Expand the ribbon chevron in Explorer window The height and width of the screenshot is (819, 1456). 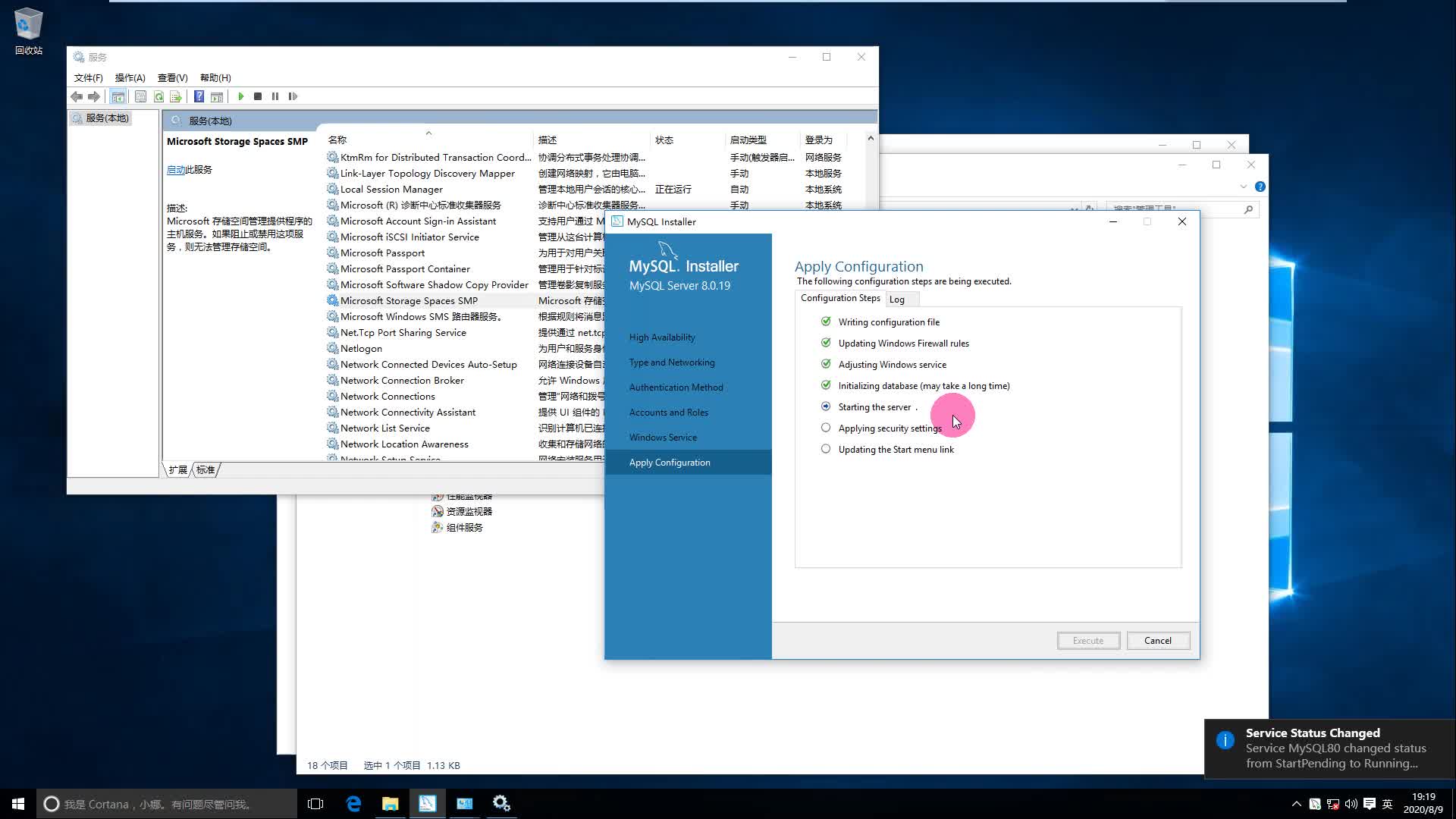coord(1243,187)
